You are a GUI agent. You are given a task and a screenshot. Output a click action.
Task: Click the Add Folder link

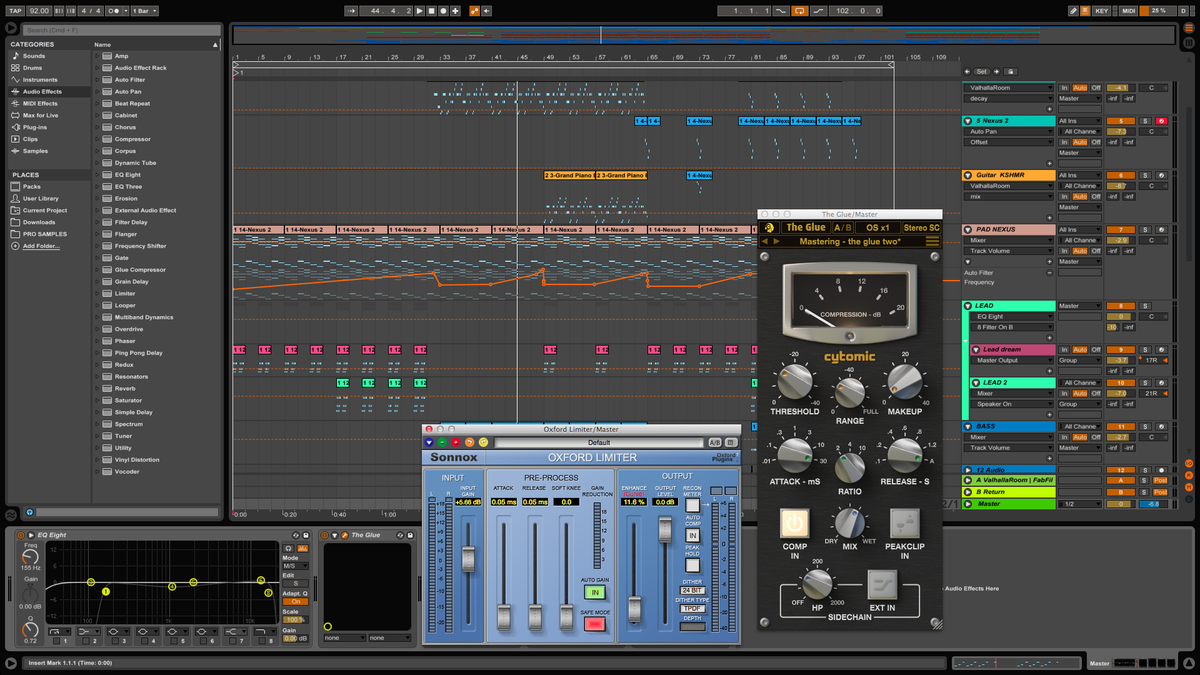coord(40,245)
